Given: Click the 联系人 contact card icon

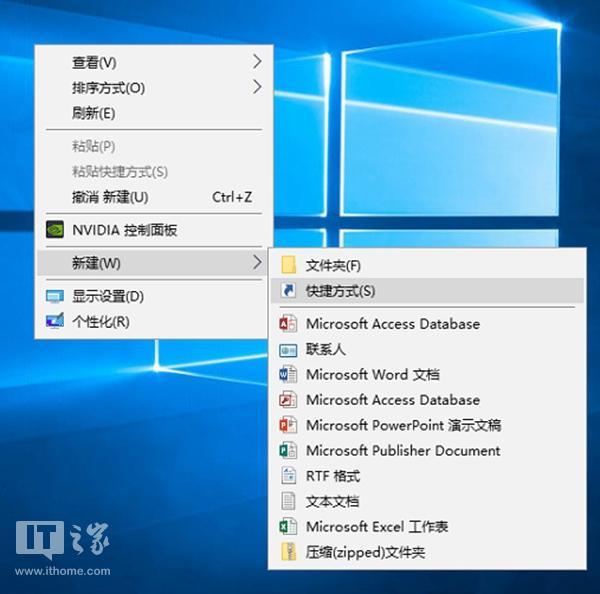Looking at the screenshot, I should coord(289,350).
